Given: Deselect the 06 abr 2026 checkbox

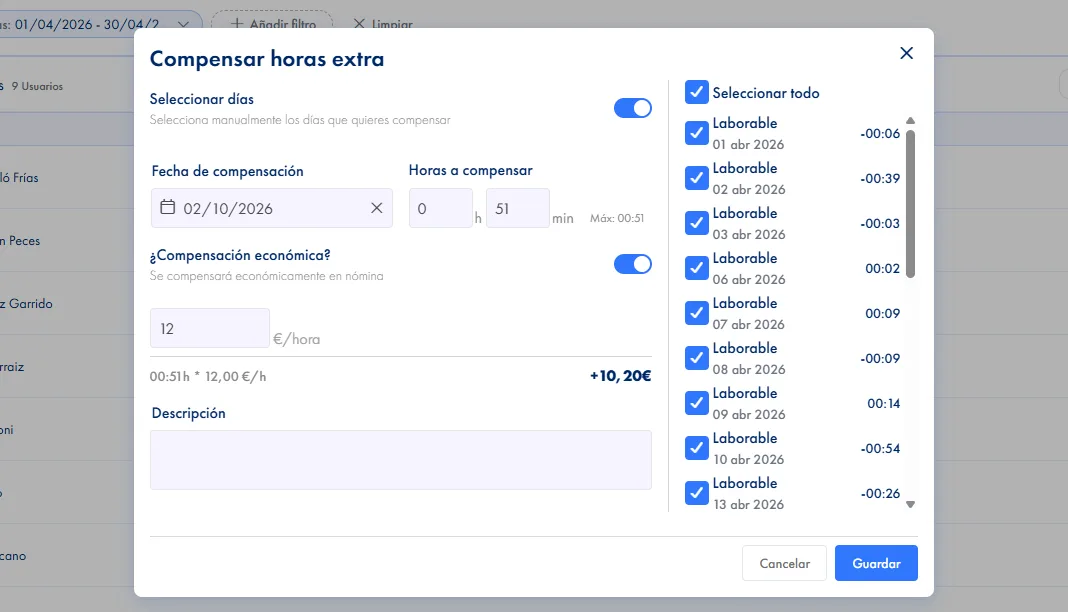Looking at the screenshot, I should pyautogui.click(x=697, y=268).
